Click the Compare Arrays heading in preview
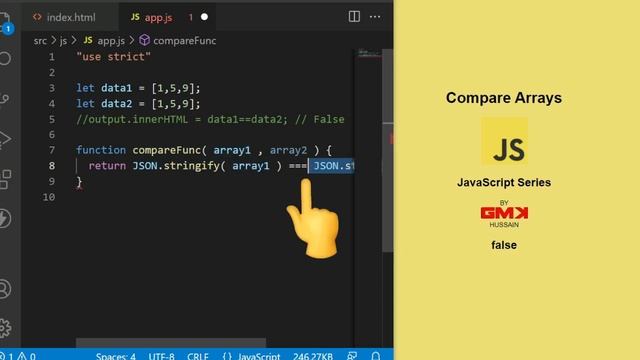The width and height of the screenshot is (640, 360). pyautogui.click(x=504, y=98)
